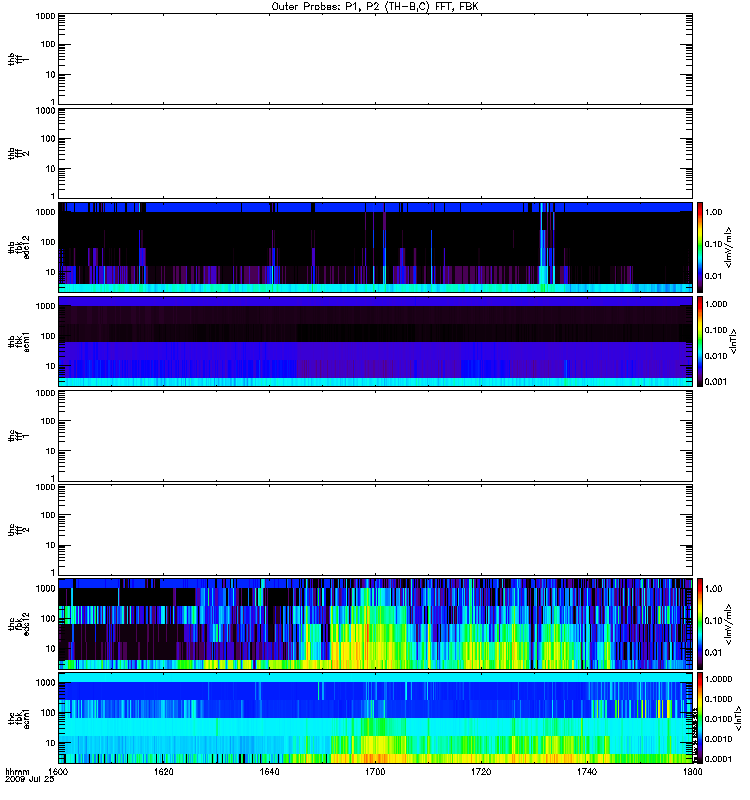Click the "10" tick label of thc fff 1 panel
The image size is (750, 800).
click(x=51, y=451)
